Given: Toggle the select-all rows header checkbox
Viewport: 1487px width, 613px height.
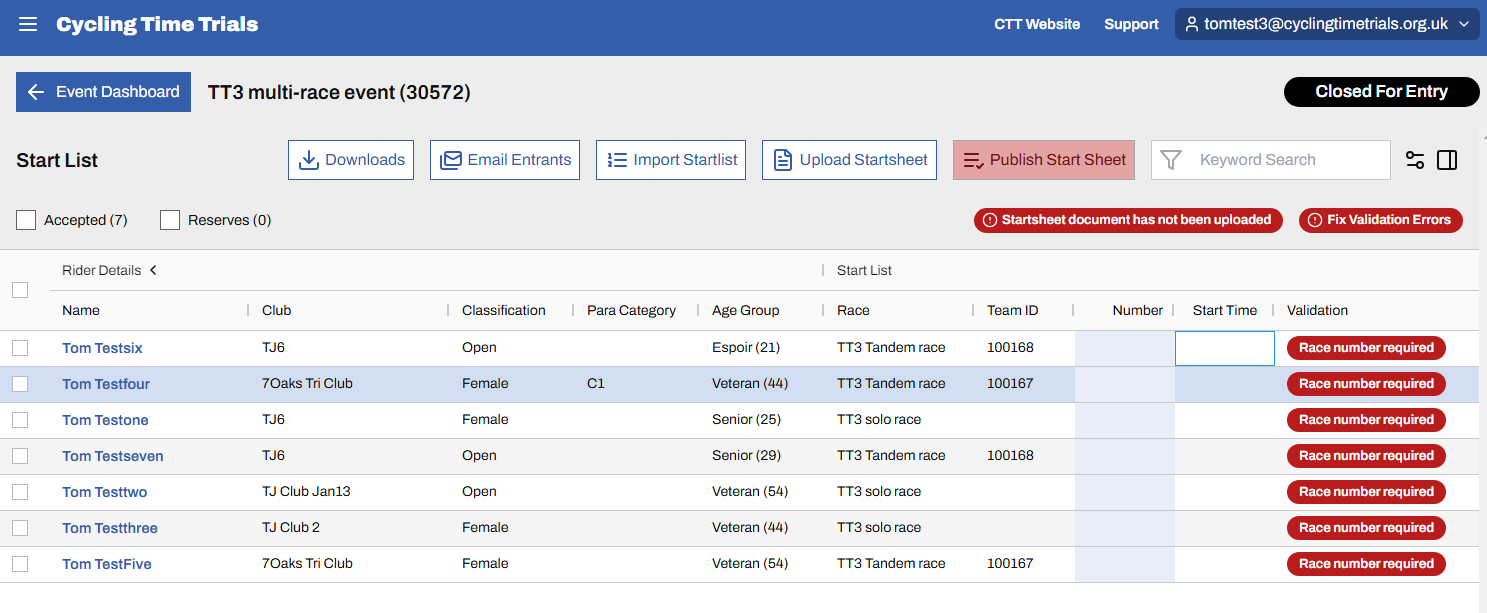Looking at the screenshot, I should click(x=20, y=290).
